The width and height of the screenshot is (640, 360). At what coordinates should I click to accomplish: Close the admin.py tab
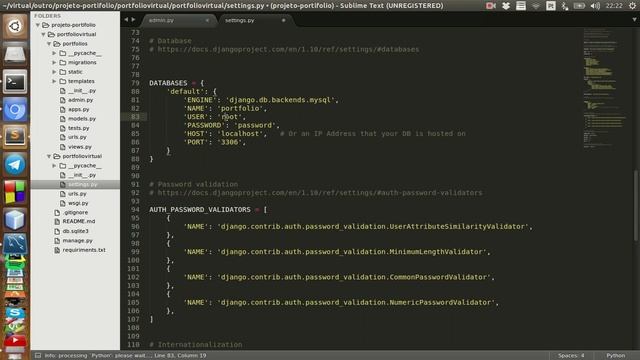point(207,20)
